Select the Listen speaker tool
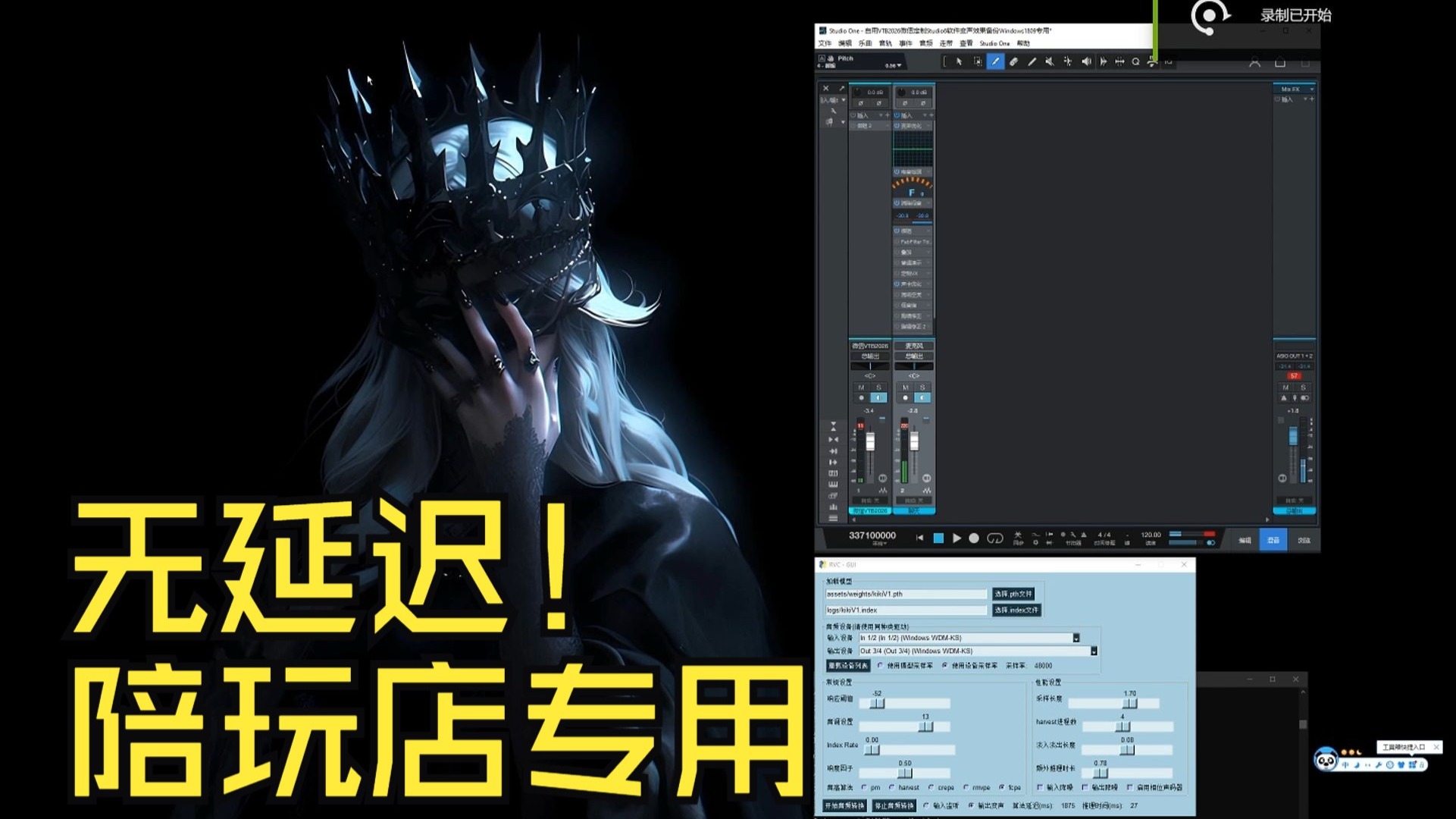The image size is (1456, 819). (x=1086, y=61)
